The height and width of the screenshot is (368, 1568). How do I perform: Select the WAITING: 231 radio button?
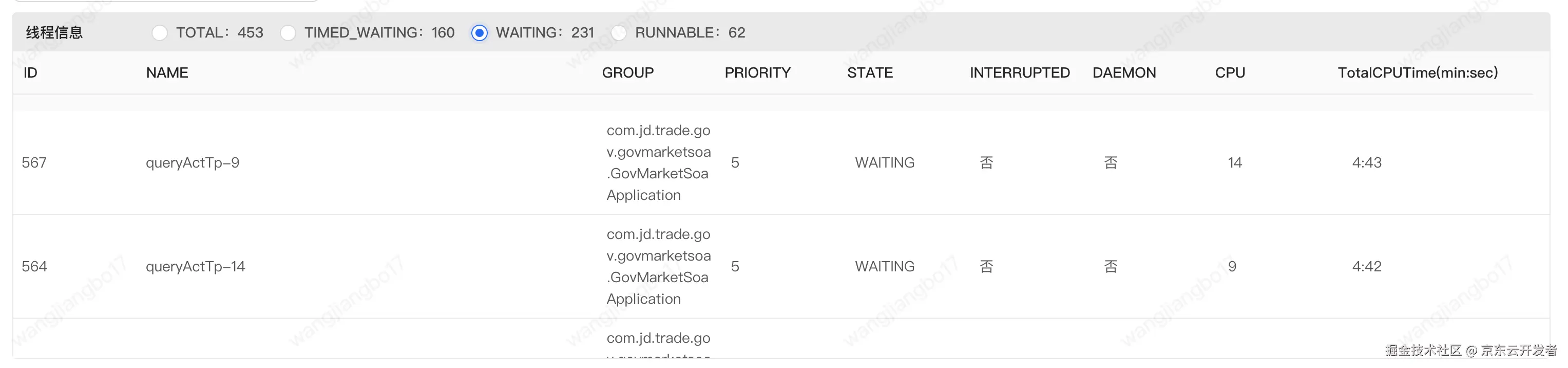click(x=480, y=33)
